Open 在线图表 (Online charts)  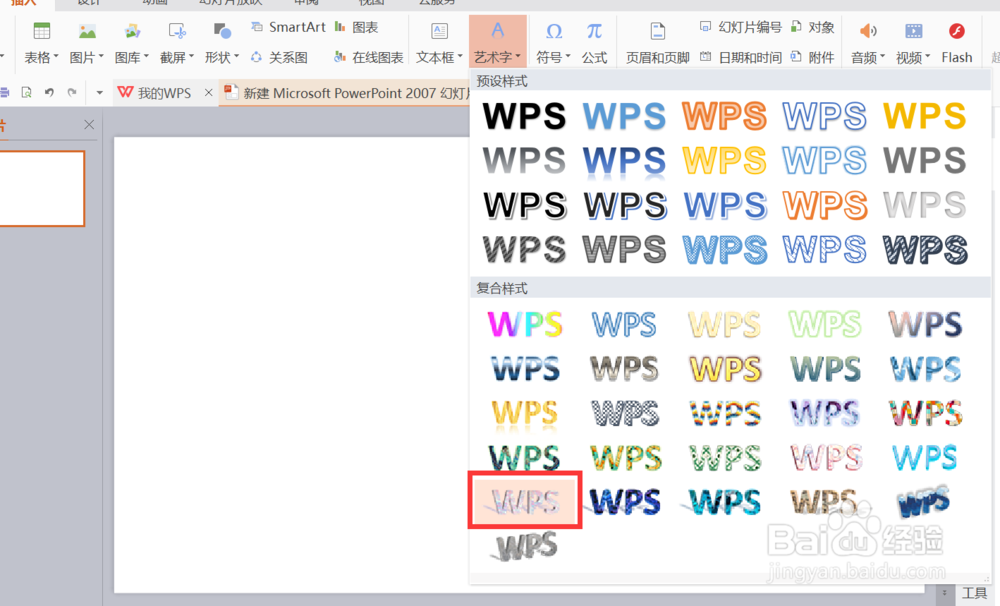[x=369, y=57]
